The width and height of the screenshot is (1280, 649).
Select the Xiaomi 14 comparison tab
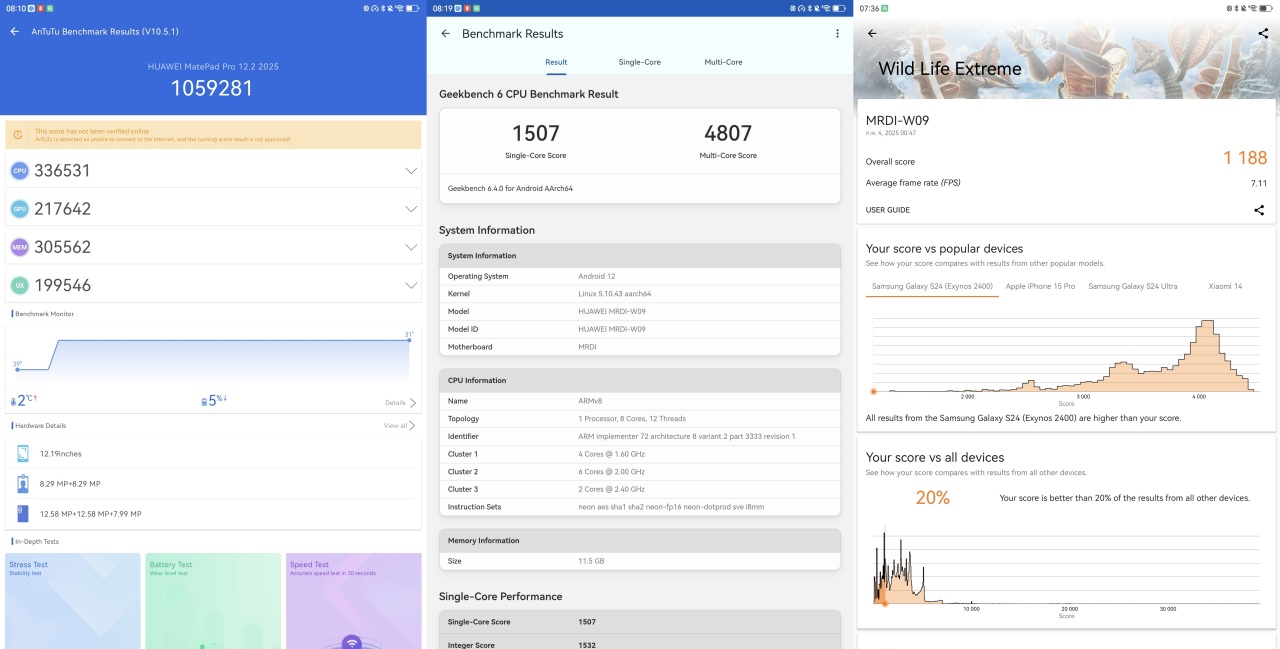[x=1224, y=286]
